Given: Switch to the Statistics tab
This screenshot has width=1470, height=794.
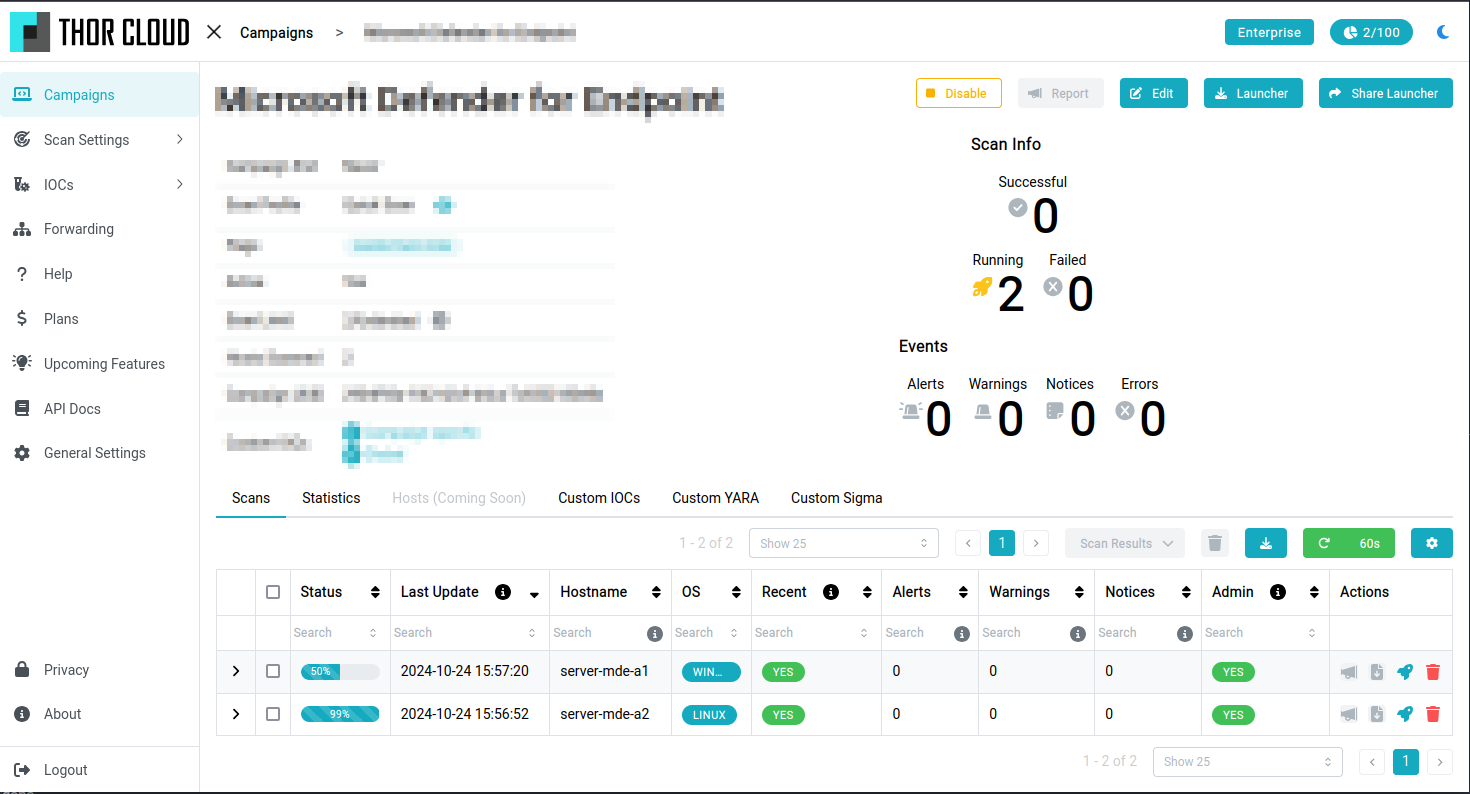Looking at the screenshot, I should 331,497.
